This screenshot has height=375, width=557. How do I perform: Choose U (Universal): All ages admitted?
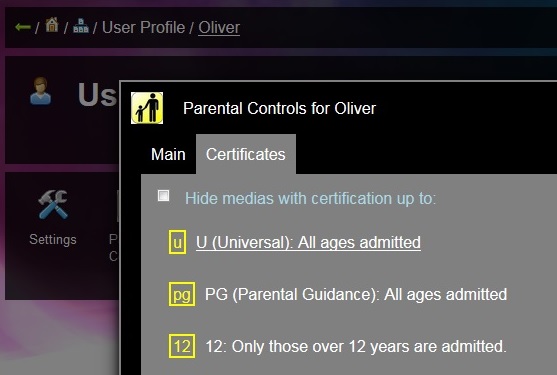point(308,243)
